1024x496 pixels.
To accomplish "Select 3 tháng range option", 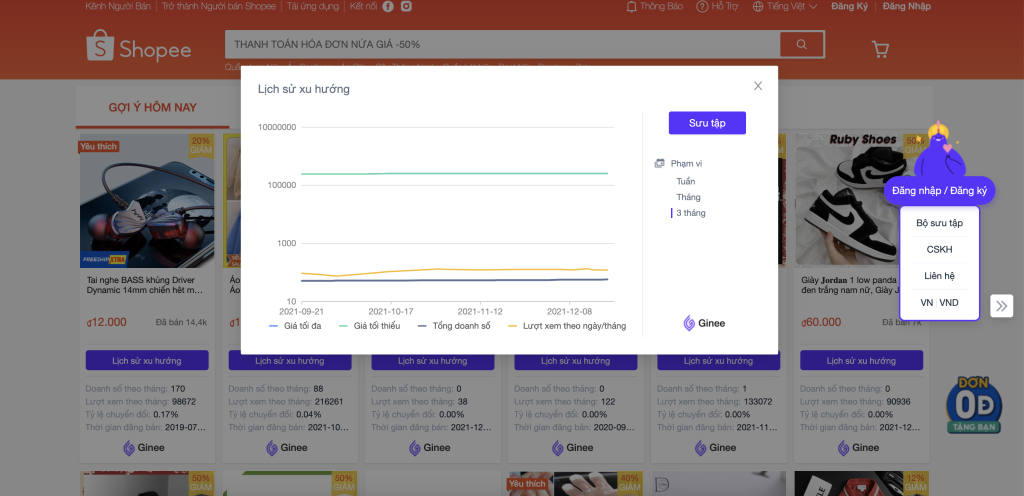I will pos(690,213).
